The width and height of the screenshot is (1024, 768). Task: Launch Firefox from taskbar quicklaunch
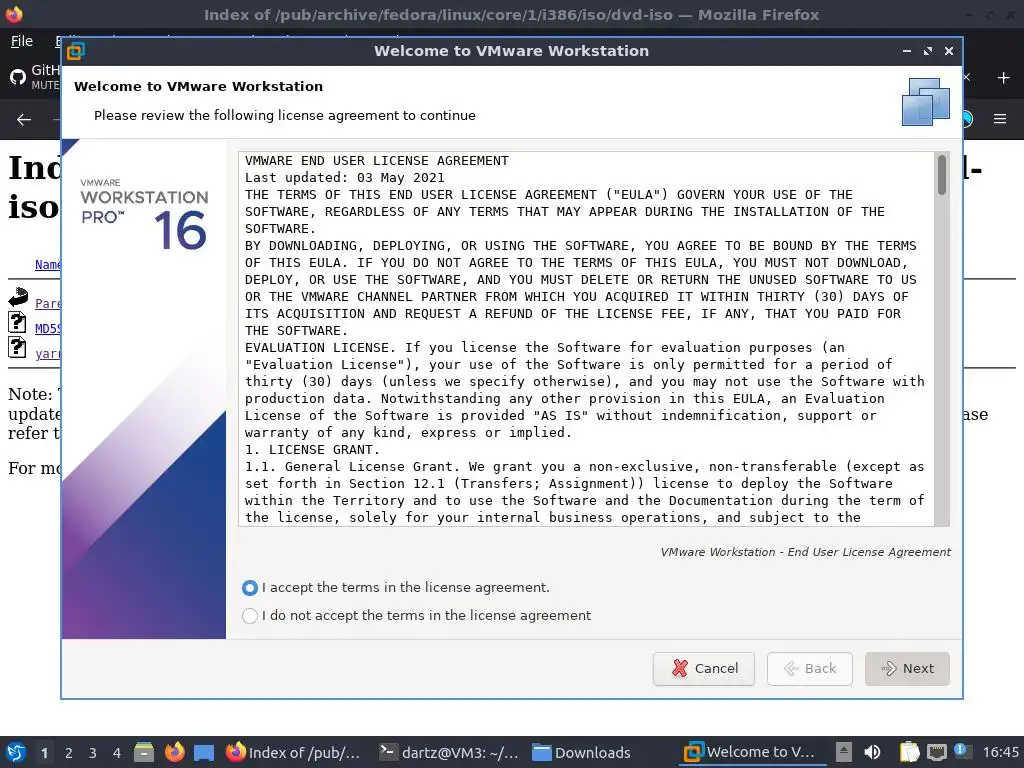(174, 752)
